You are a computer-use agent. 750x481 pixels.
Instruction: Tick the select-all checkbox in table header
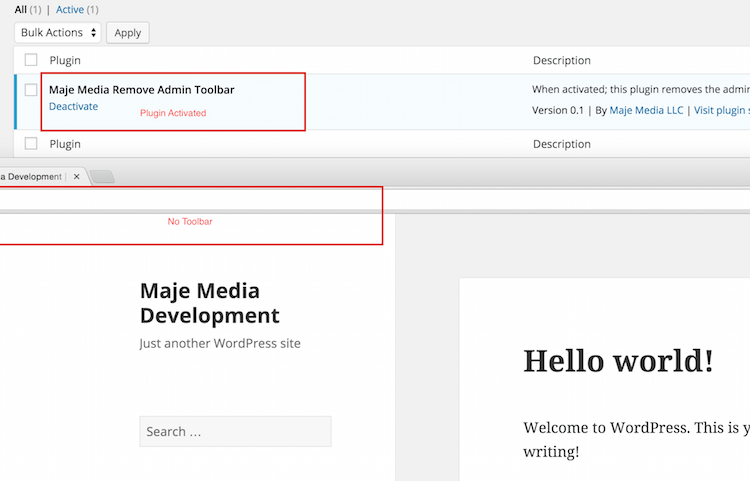pyautogui.click(x=31, y=60)
